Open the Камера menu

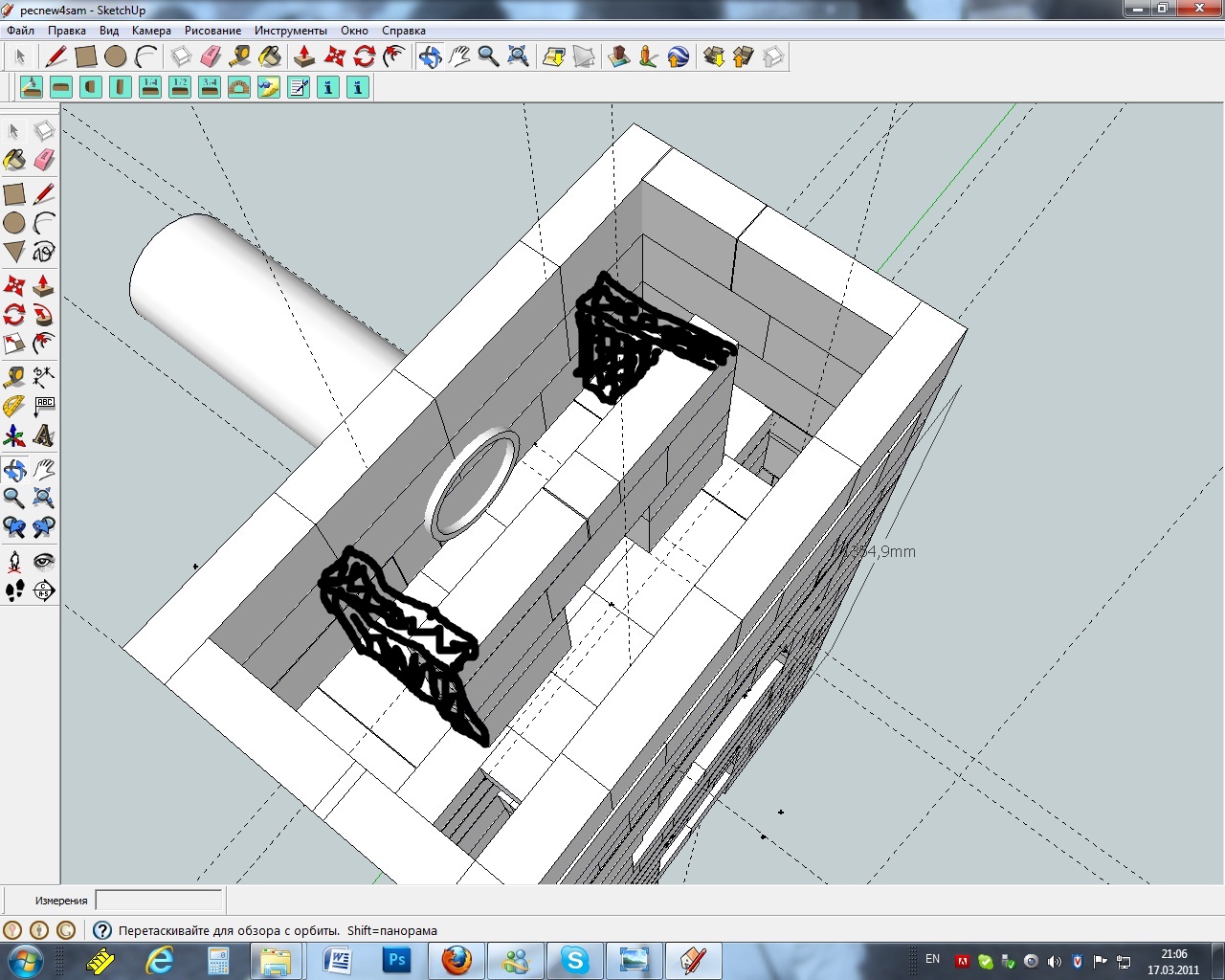[151, 31]
